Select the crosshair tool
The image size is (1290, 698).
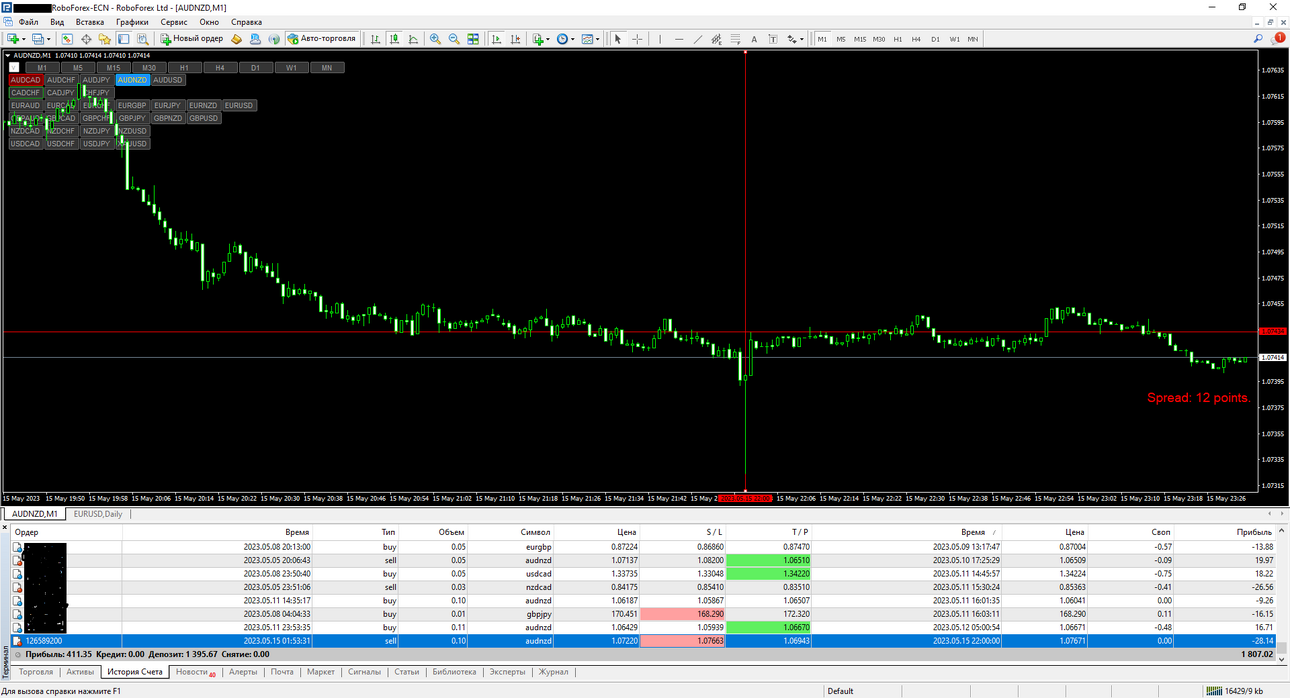click(x=637, y=39)
